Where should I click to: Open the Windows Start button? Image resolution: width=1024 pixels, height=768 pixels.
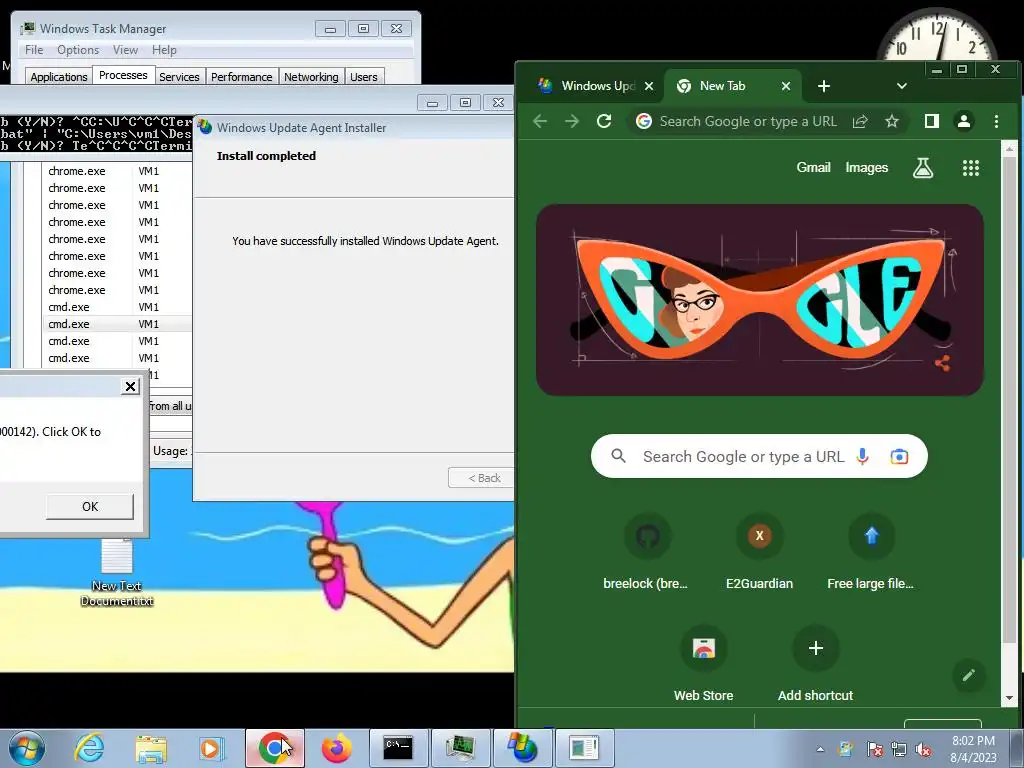pos(26,748)
